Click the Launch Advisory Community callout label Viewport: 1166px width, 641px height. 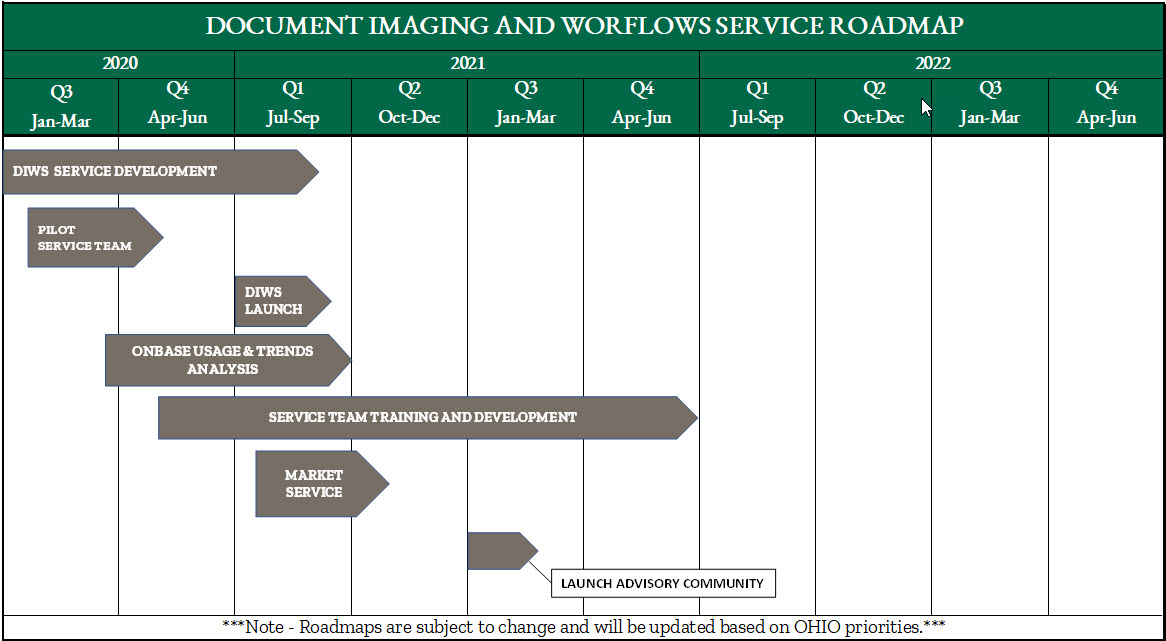661,583
